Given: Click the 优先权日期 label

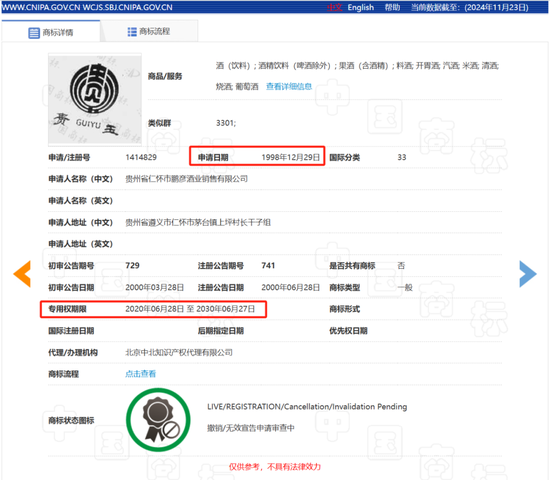Looking at the screenshot, I should click(x=348, y=331).
